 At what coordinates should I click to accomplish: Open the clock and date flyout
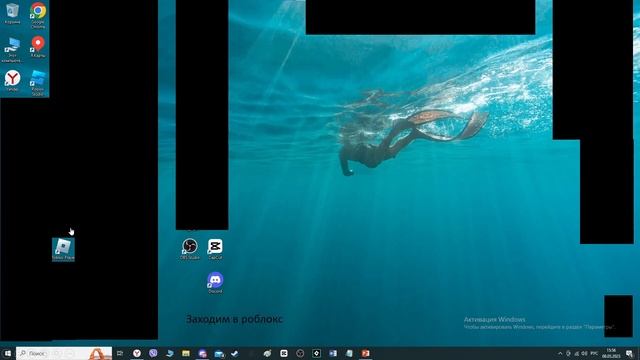(611, 353)
